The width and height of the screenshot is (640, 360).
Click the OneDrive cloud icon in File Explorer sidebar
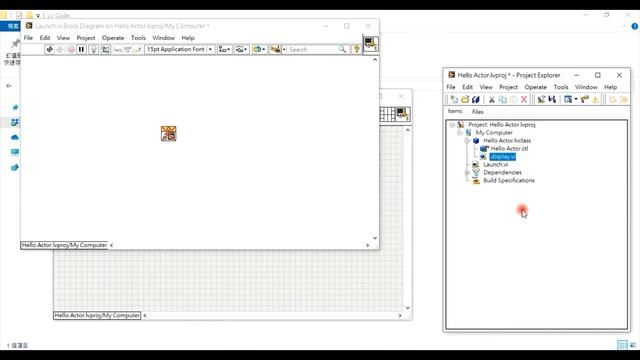[x=15, y=137]
